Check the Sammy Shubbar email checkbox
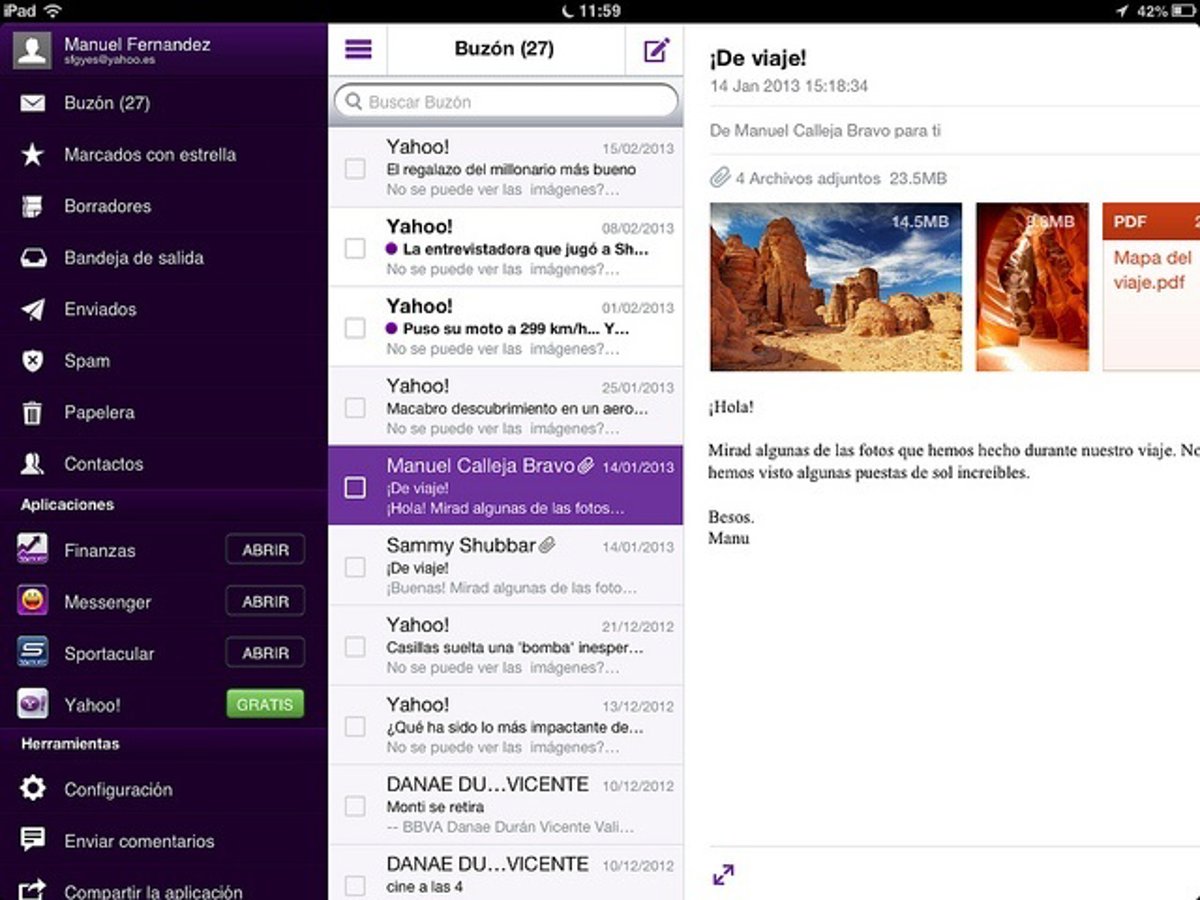1200x900 pixels. coord(355,567)
